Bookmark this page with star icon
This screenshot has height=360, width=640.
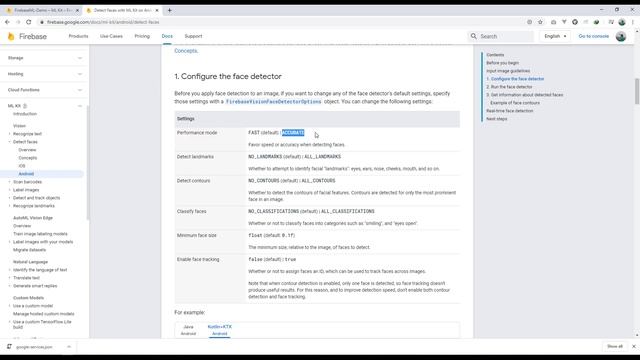coord(540,22)
